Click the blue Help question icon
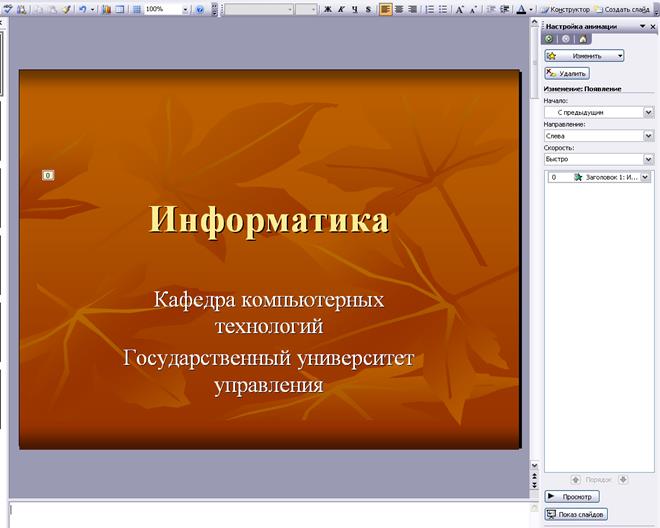The image size is (660, 528). click(x=200, y=9)
